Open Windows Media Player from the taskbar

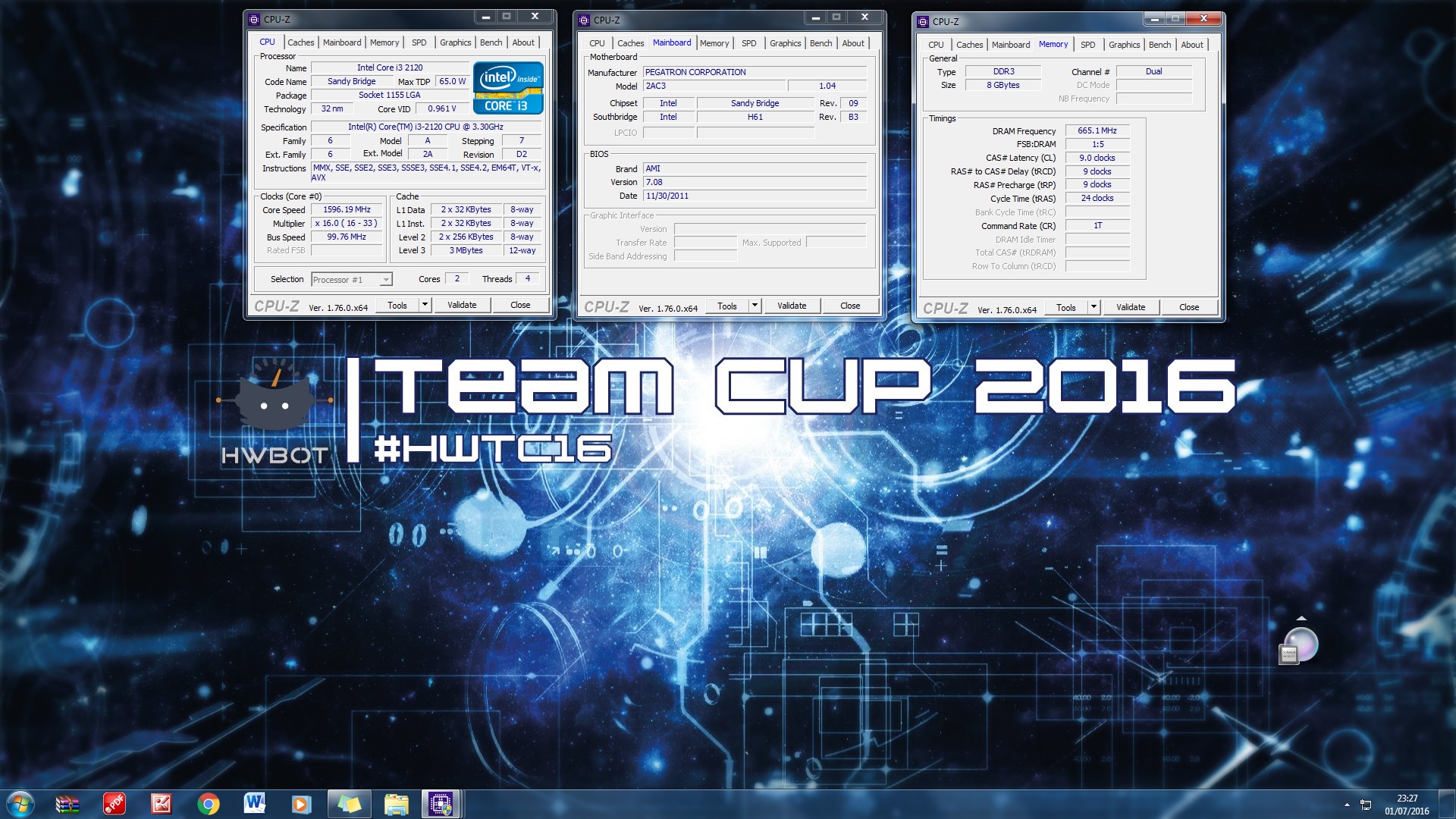click(x=302, y=804)
